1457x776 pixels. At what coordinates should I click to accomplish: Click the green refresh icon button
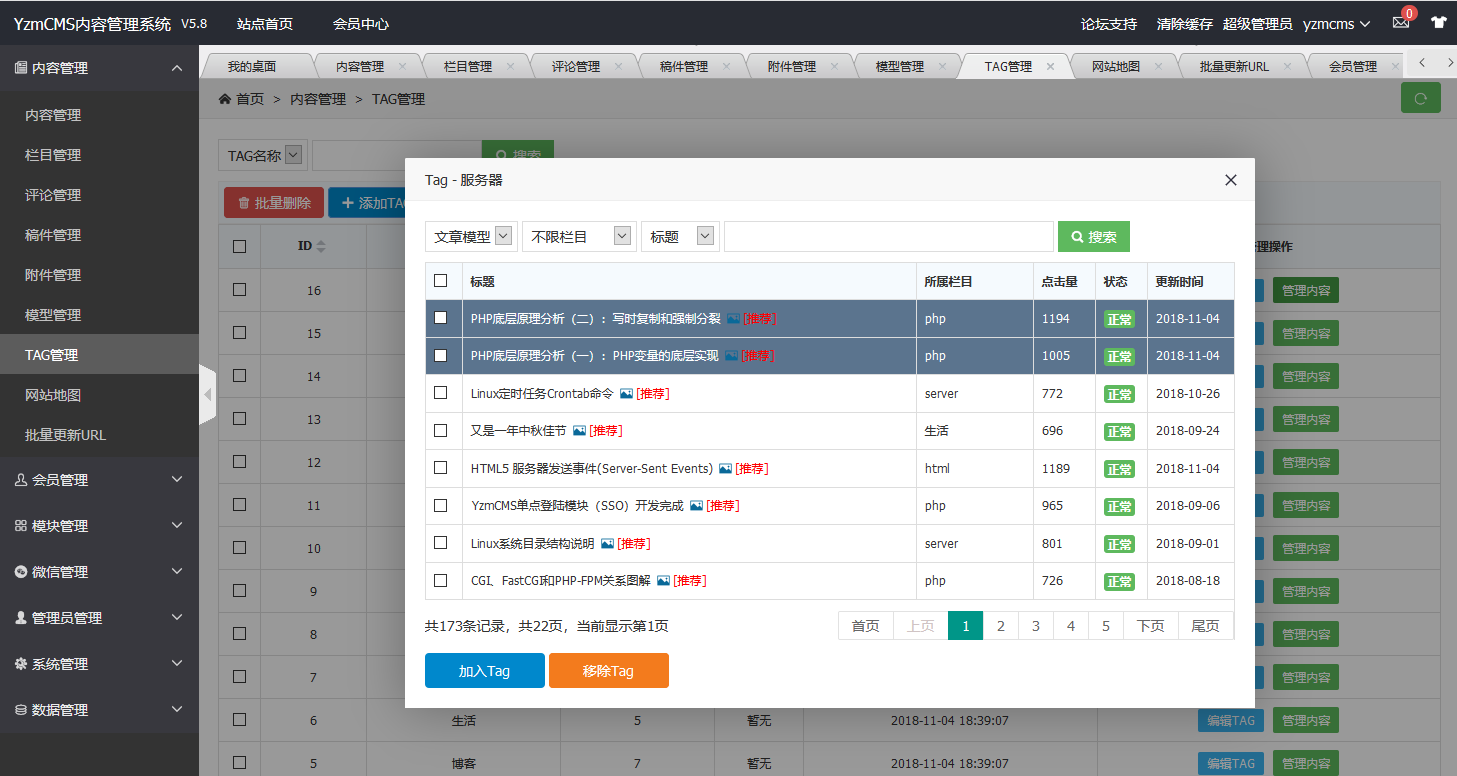1420,98
